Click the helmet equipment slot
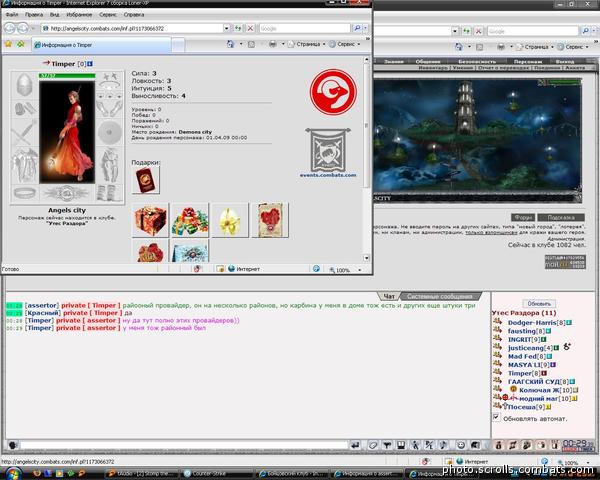The height and width of the screenshot is (480, 600). point(24,85)
